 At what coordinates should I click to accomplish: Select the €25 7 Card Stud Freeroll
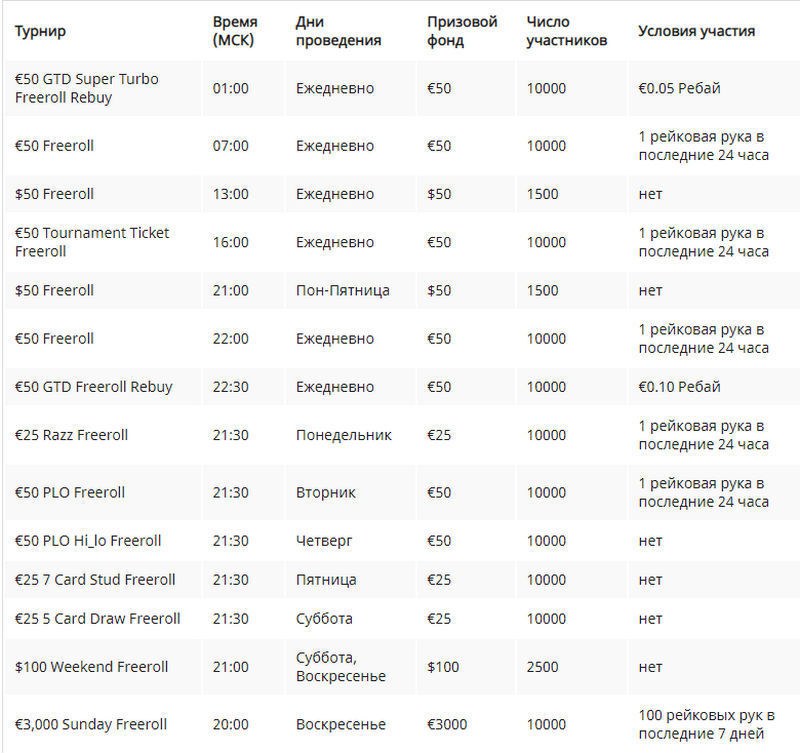tap(95, 580)
